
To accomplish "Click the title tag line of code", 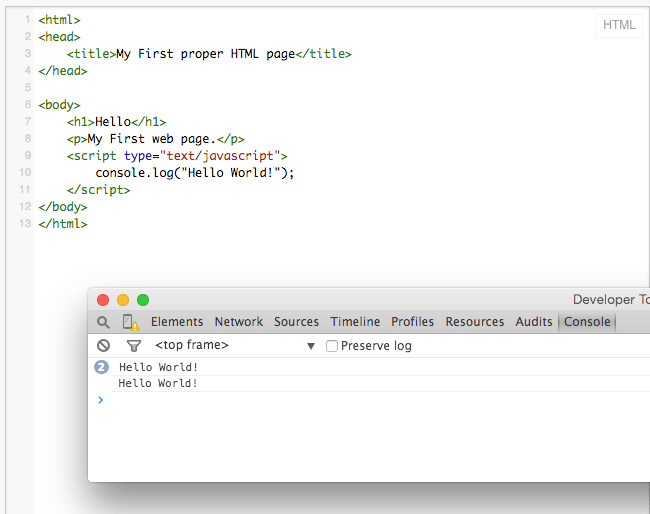I will click(209, 54).
